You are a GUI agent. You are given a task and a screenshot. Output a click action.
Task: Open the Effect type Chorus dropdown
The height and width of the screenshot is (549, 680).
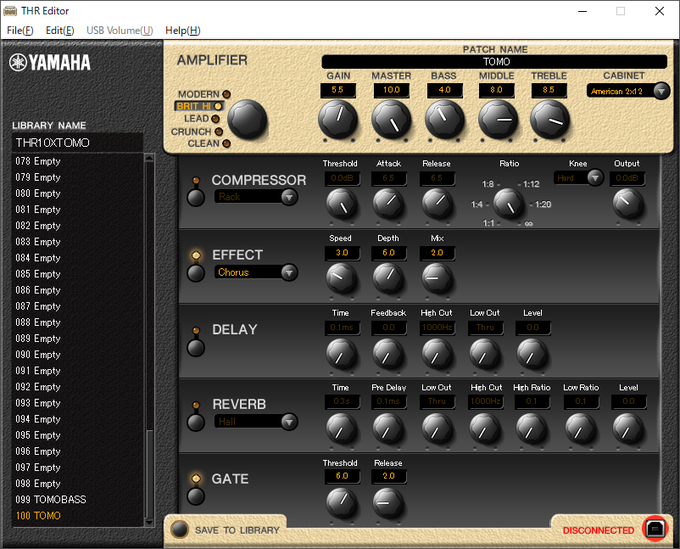coord(256,272)
